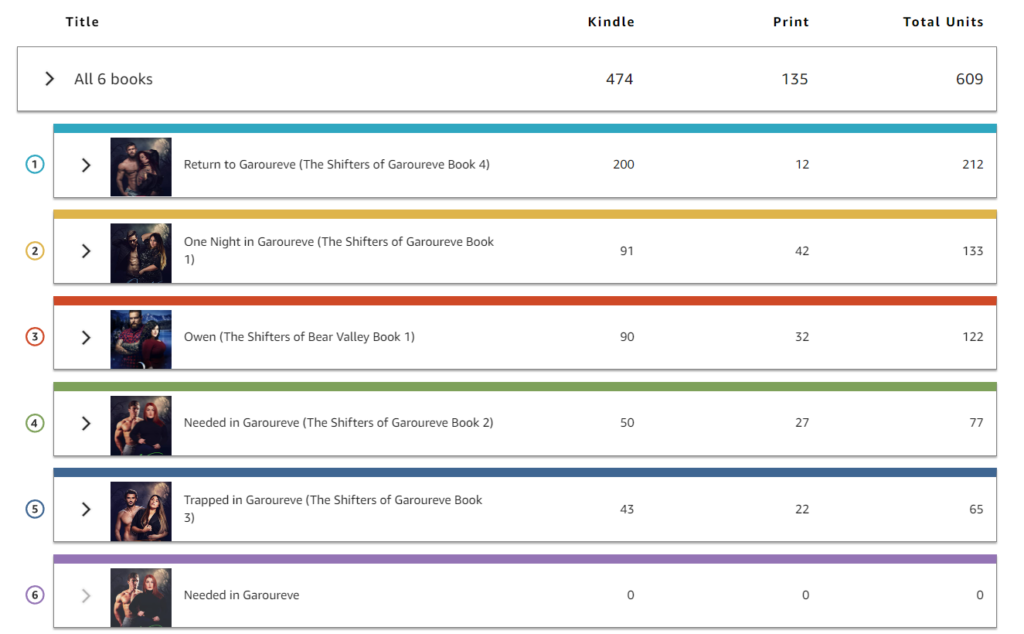Click the yellow rank 2 badge
This screenshot has height=634, width=1024.
point(35,251)
